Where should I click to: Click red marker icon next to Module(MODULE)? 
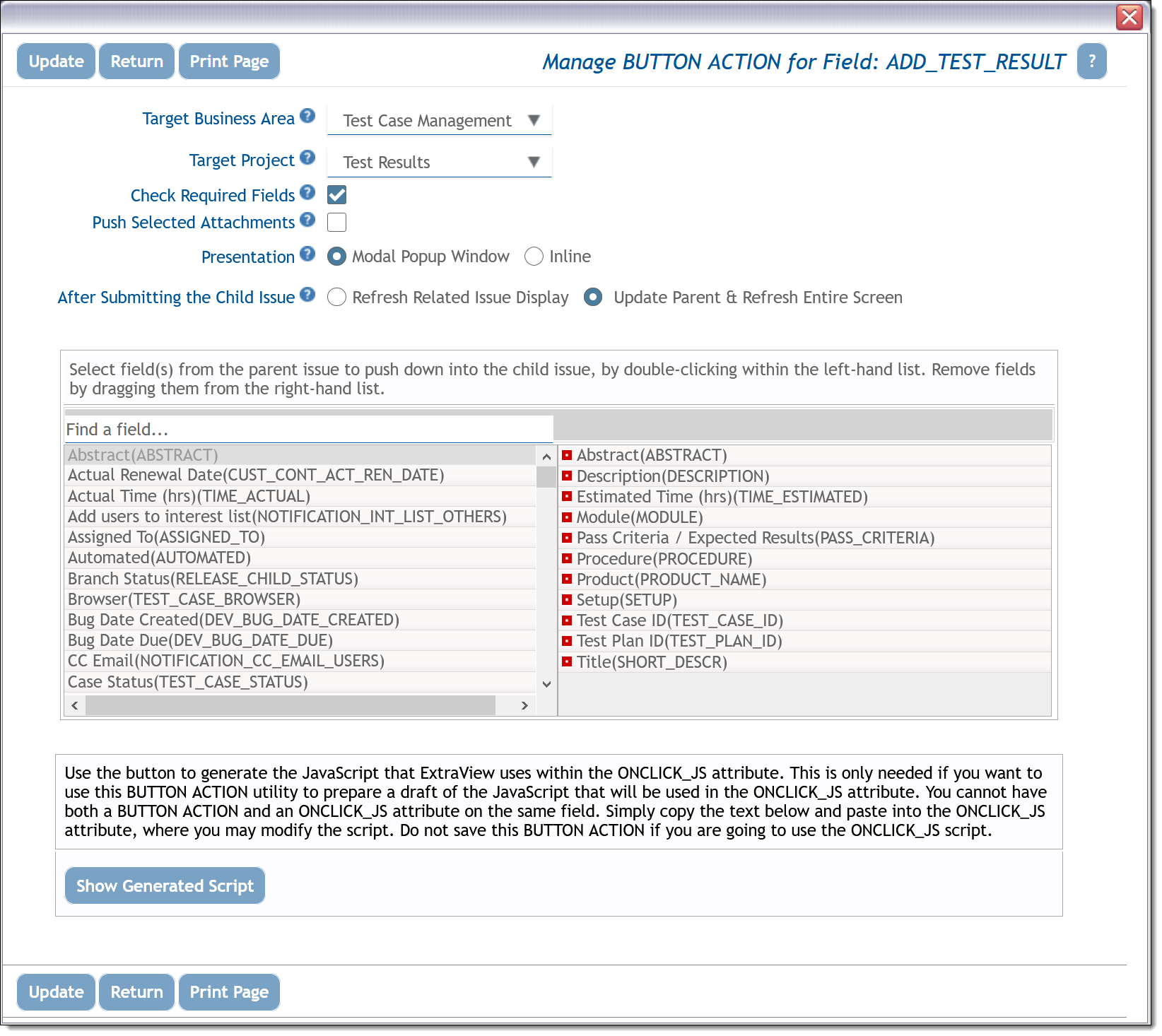[567, 517]
